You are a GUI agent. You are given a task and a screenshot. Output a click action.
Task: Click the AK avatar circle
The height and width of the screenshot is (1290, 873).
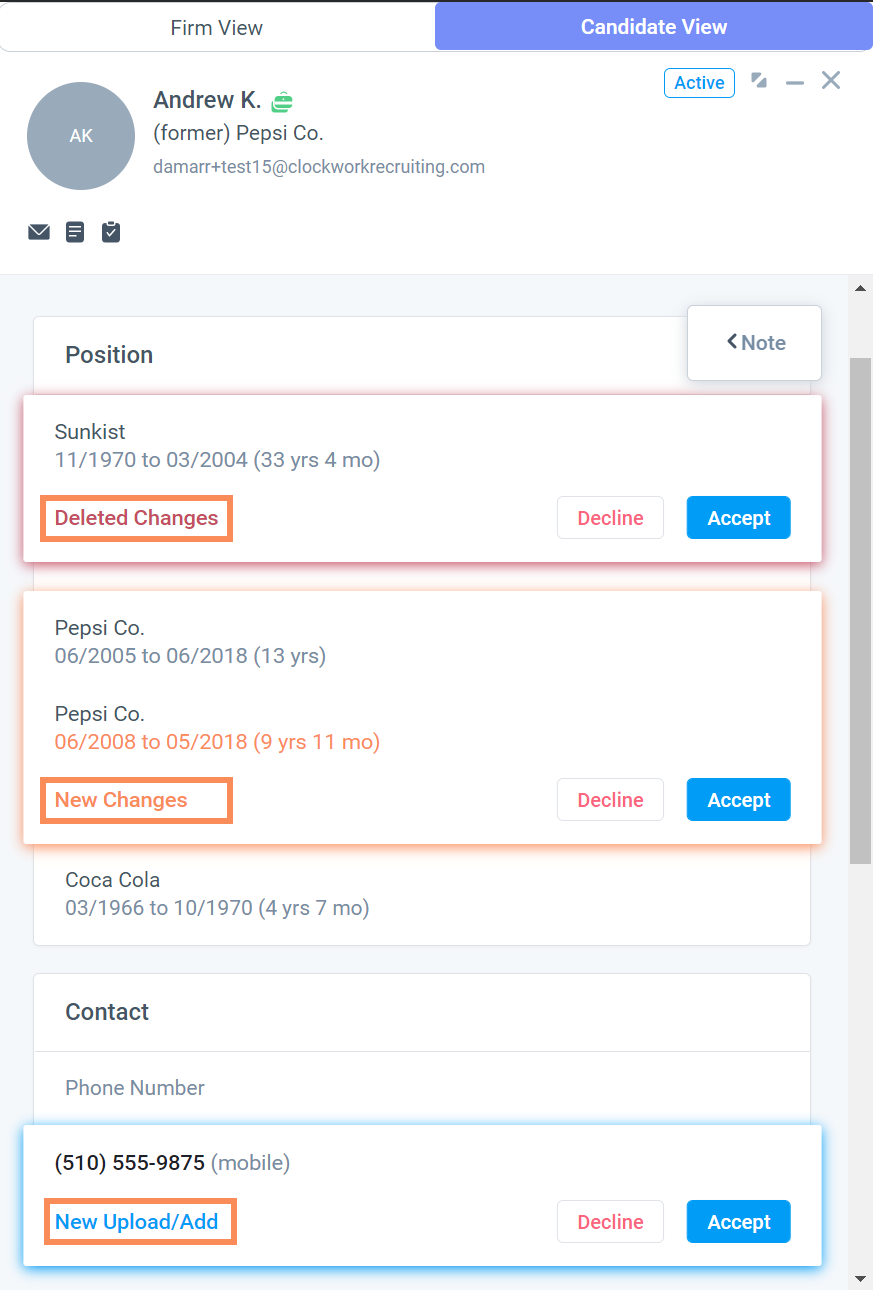tap(81, 136)
